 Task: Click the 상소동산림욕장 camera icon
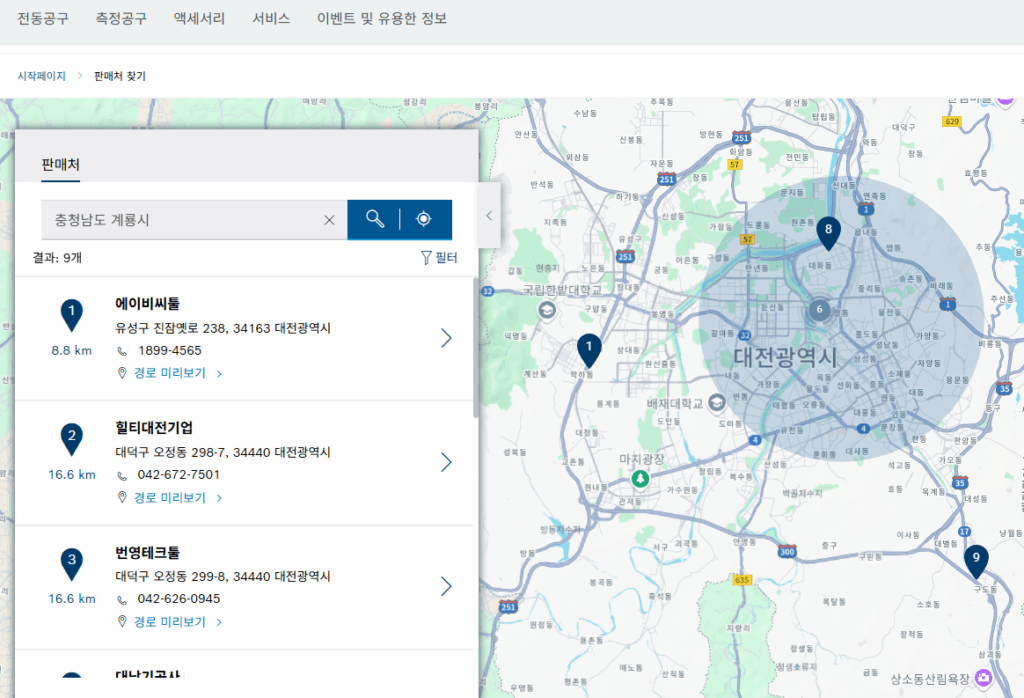984,678
